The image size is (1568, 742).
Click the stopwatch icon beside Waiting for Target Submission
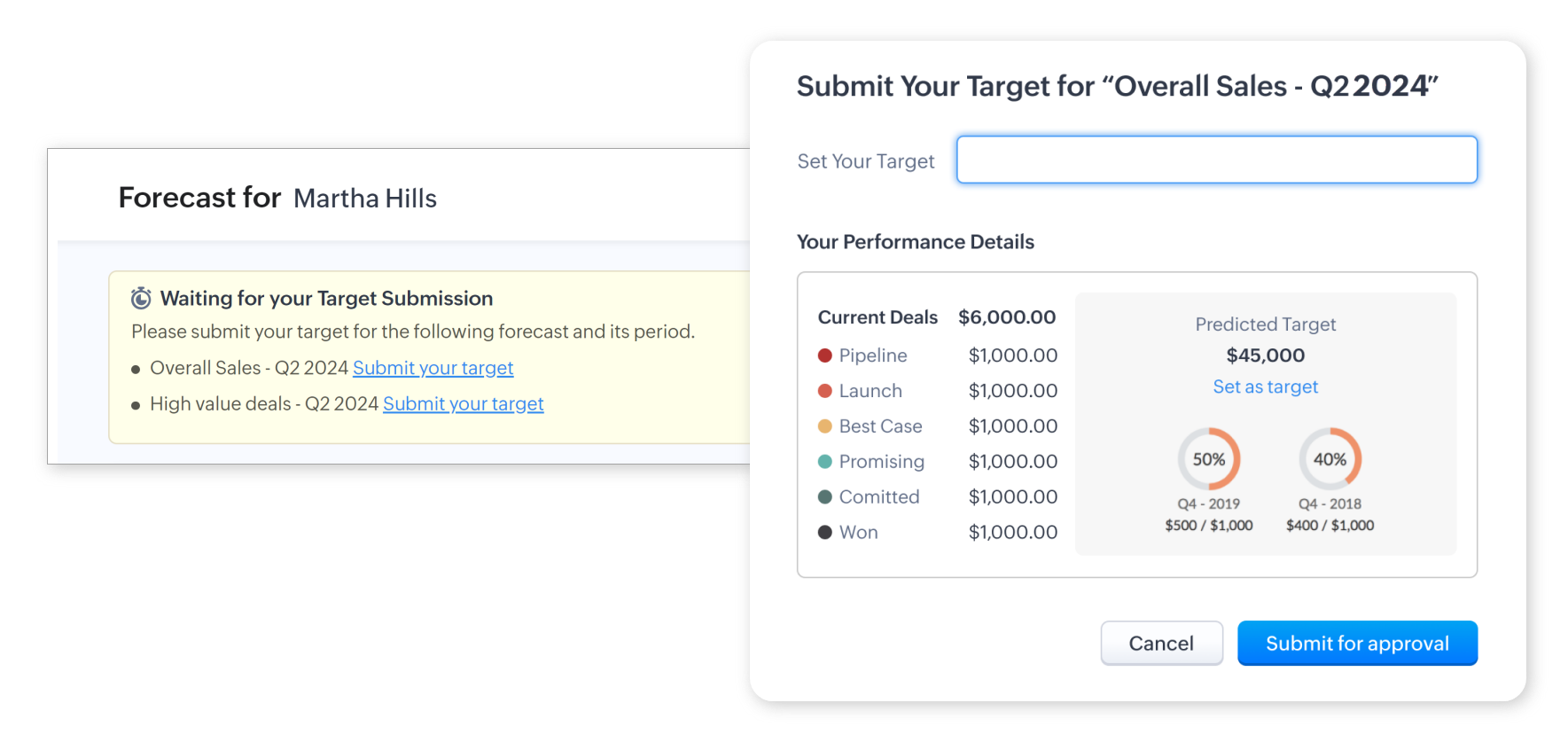tap(141, 298)
